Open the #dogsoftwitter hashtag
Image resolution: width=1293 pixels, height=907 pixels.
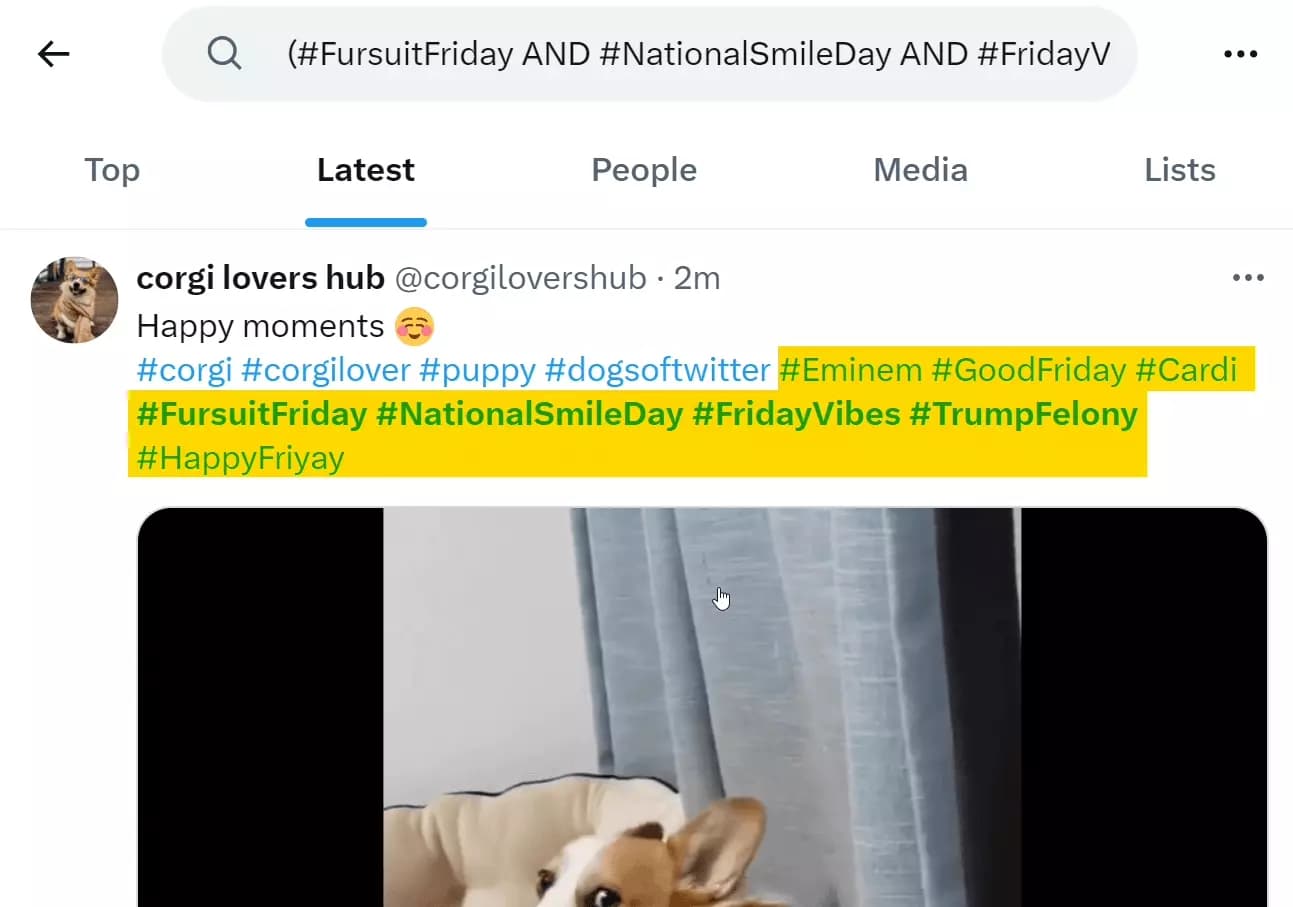[x=656, y=370]
